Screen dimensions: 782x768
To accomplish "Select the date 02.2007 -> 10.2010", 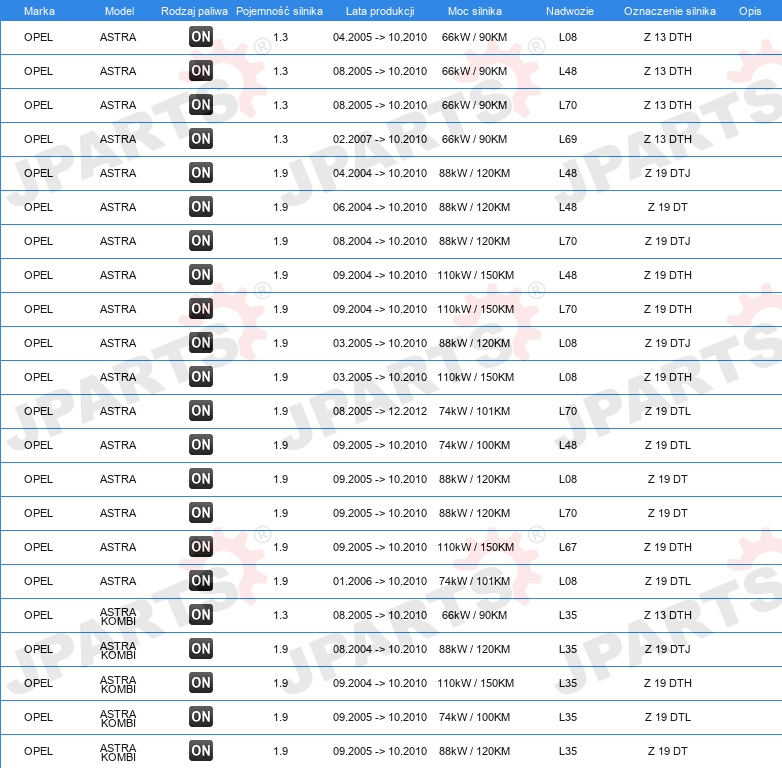I will pos(380,139).
